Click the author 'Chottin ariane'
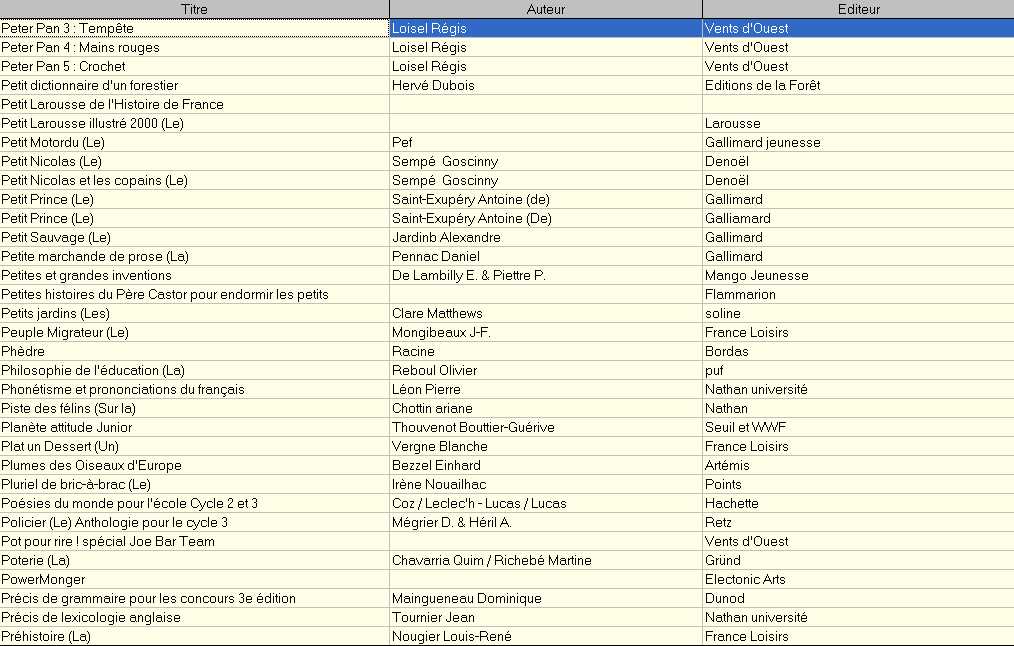This screenshot has width=1014, height=646. tap(432, 408)
